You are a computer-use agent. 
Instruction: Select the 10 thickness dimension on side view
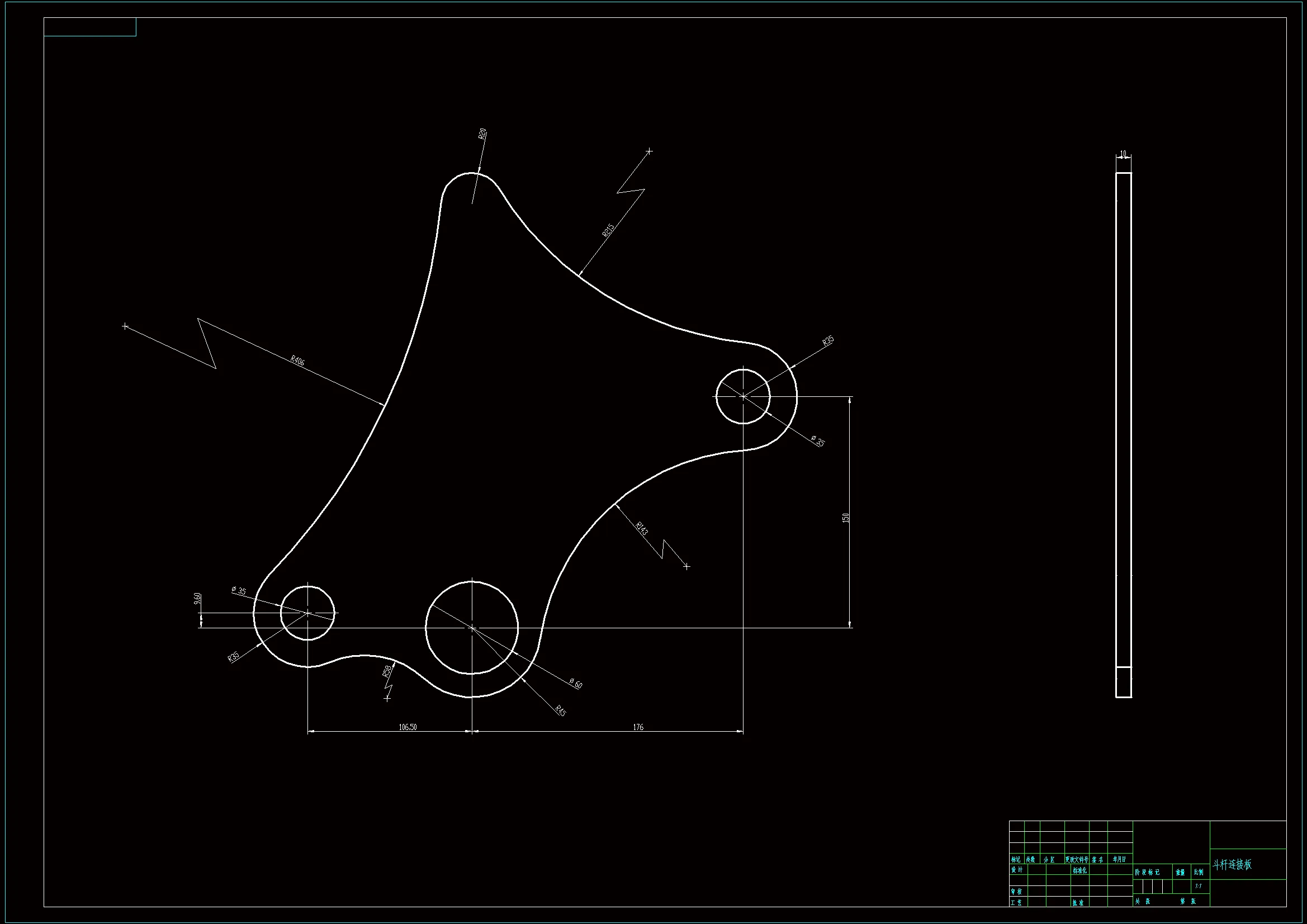[1123, 154]
